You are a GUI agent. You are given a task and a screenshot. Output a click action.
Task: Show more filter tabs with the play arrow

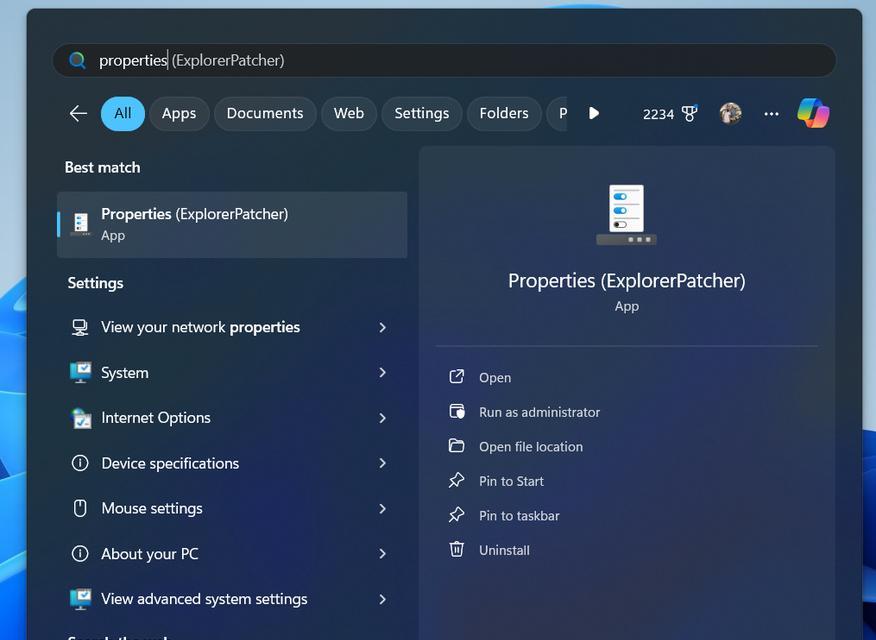(x=594, y=113)
